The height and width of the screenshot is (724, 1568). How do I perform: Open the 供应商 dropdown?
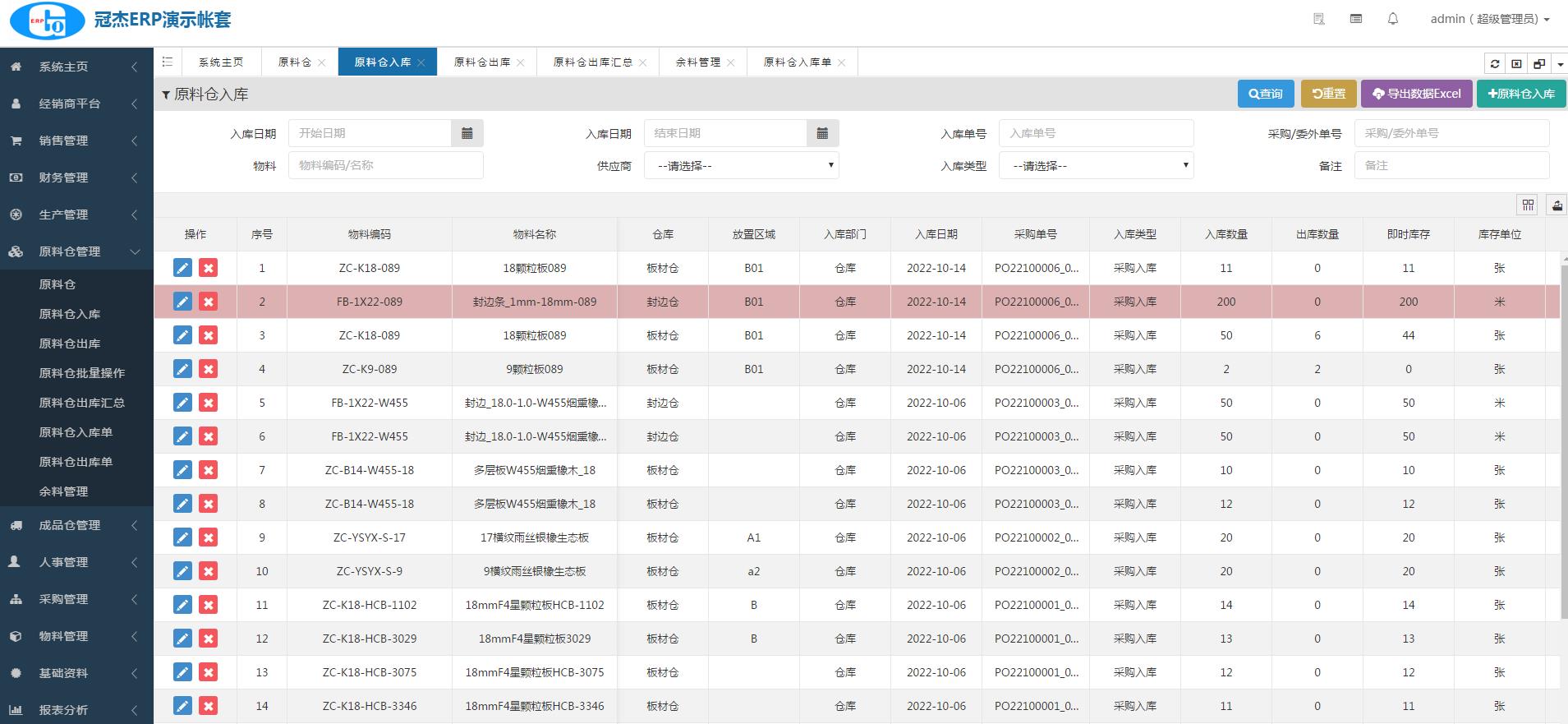click(741, 166)
